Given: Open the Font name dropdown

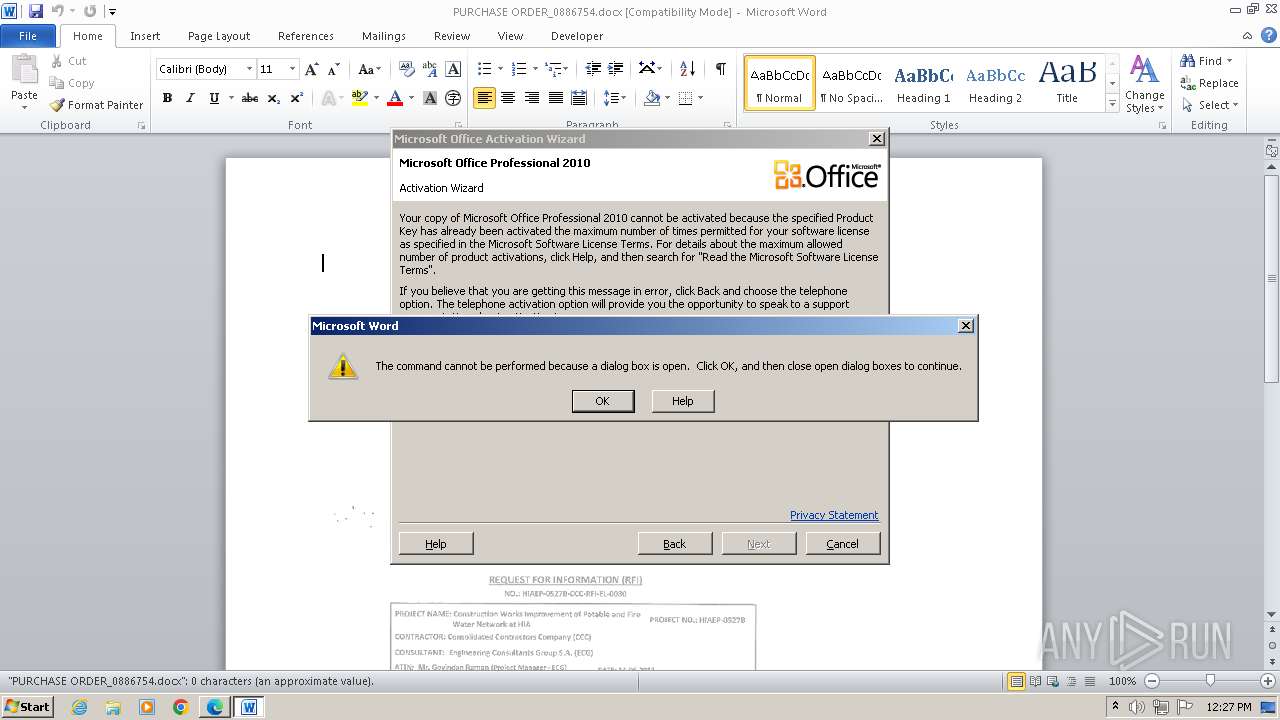Looking at the screenshot, I should tap(249, 69).
